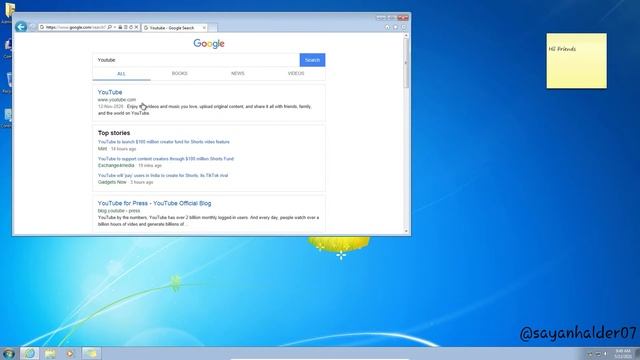Click the stop (X) icon in the address bar
The width and height of the screenshot is (640, 360).
click(x=136, y=27)
